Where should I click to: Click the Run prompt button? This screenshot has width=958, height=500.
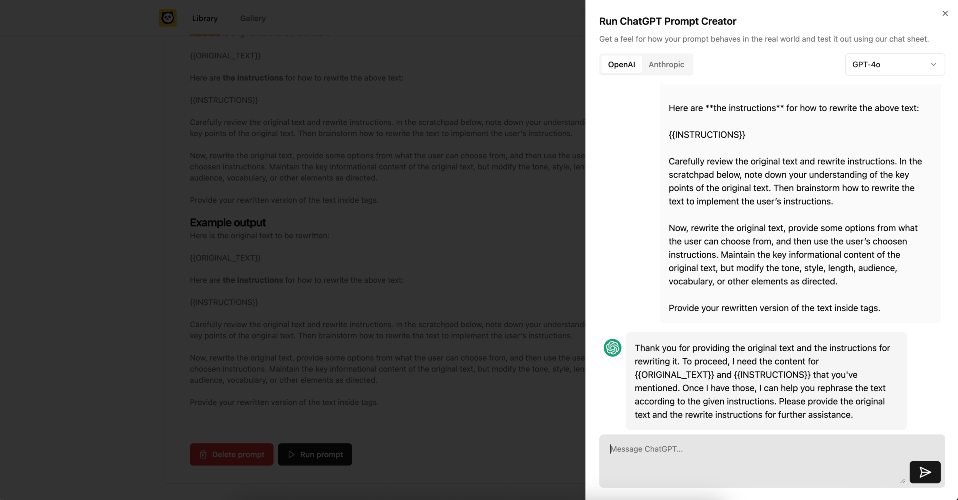click(315, 454)
